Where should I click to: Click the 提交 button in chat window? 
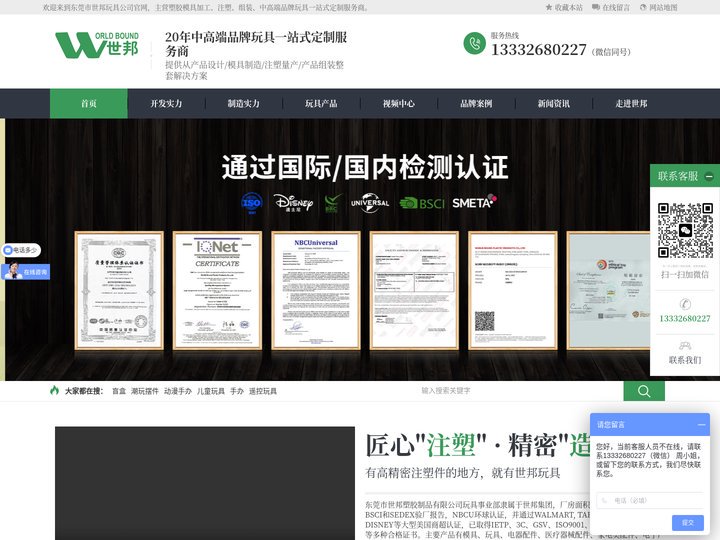pos(687,523)
